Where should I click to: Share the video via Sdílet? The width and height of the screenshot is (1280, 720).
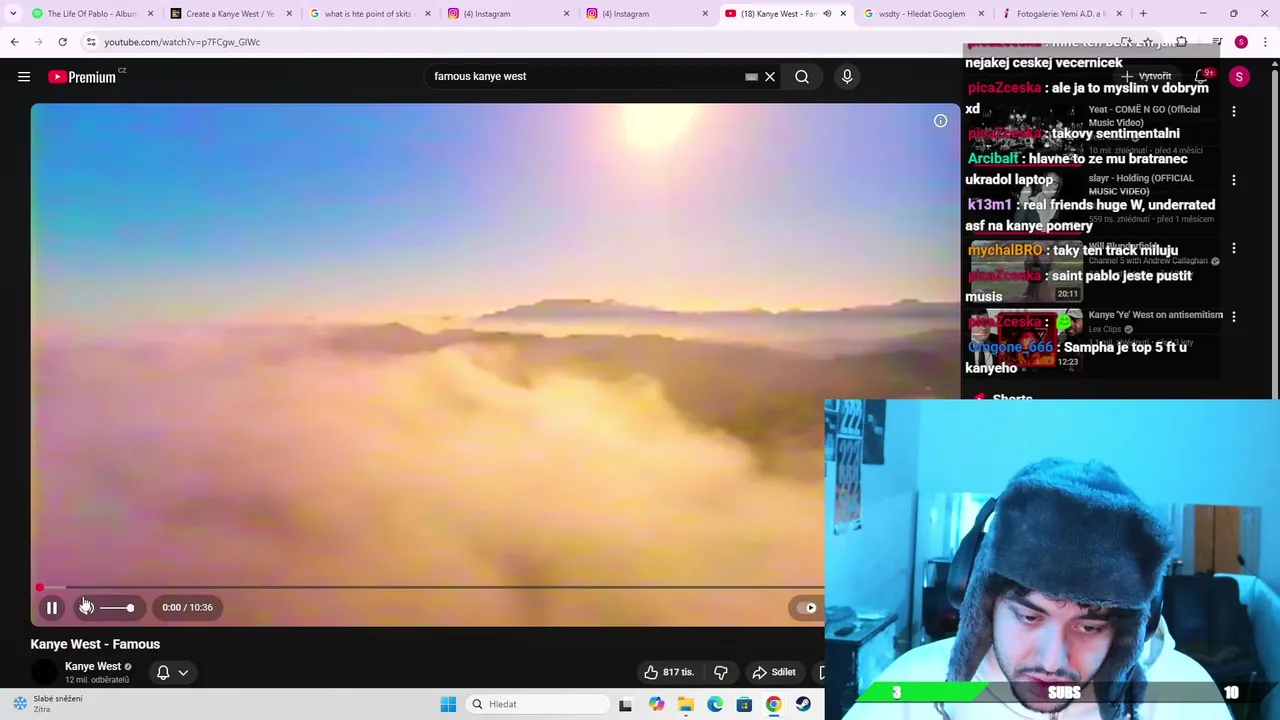coord(775,672)
